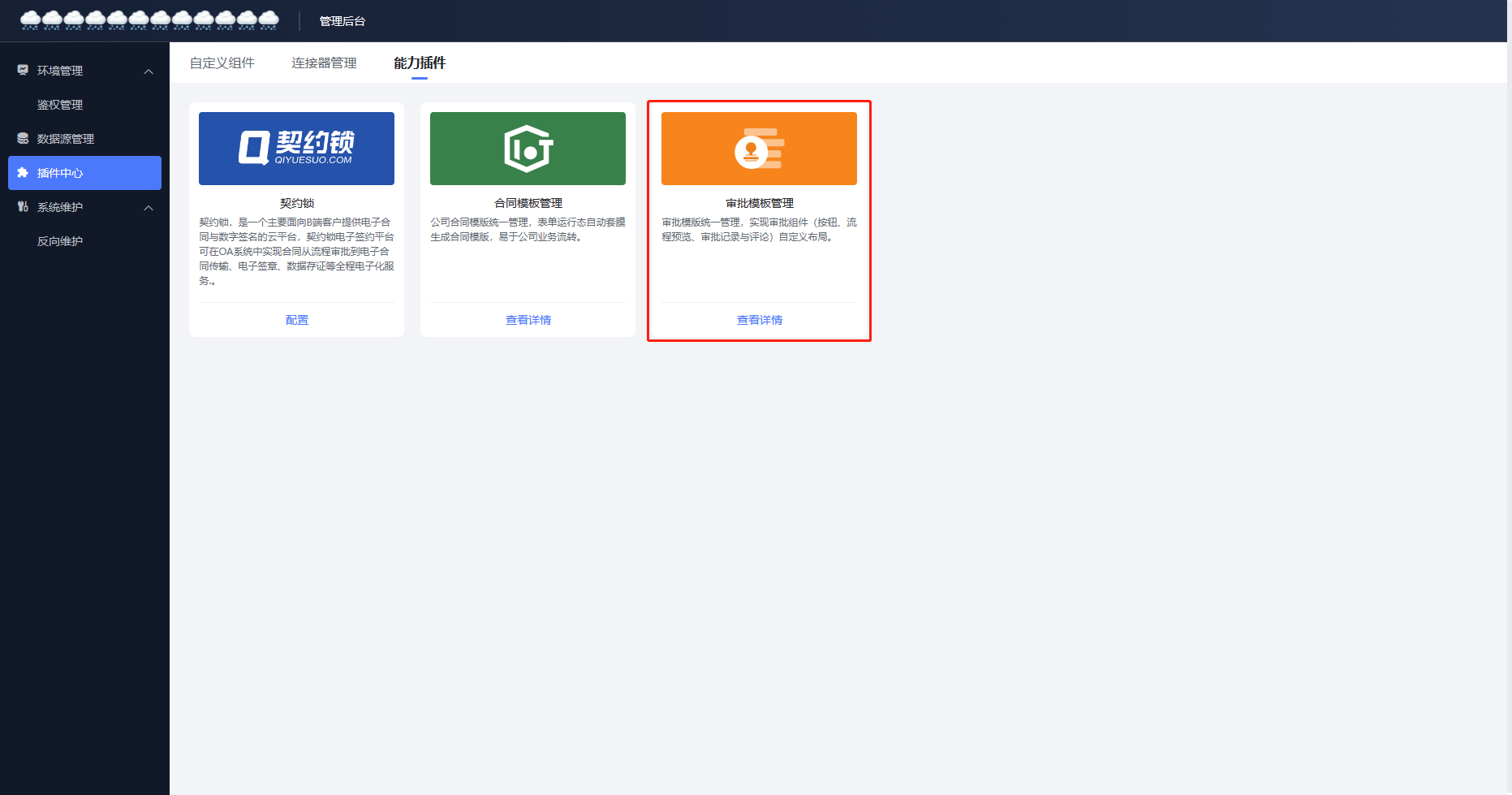Click the 合同模板管理 description text

[x=528, y=229]
